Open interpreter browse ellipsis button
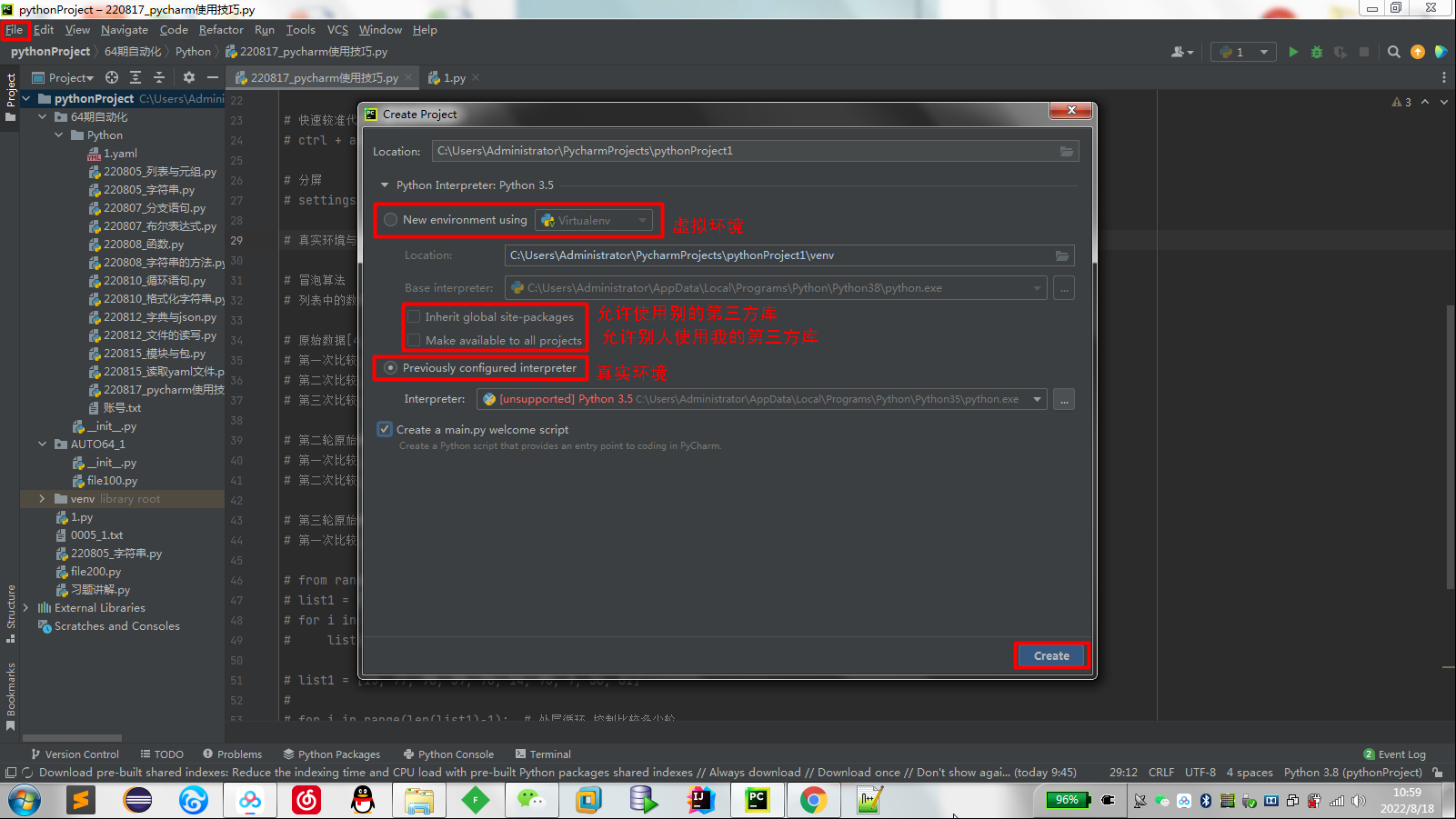The image size is (1456, 819). pos(1064,399)
